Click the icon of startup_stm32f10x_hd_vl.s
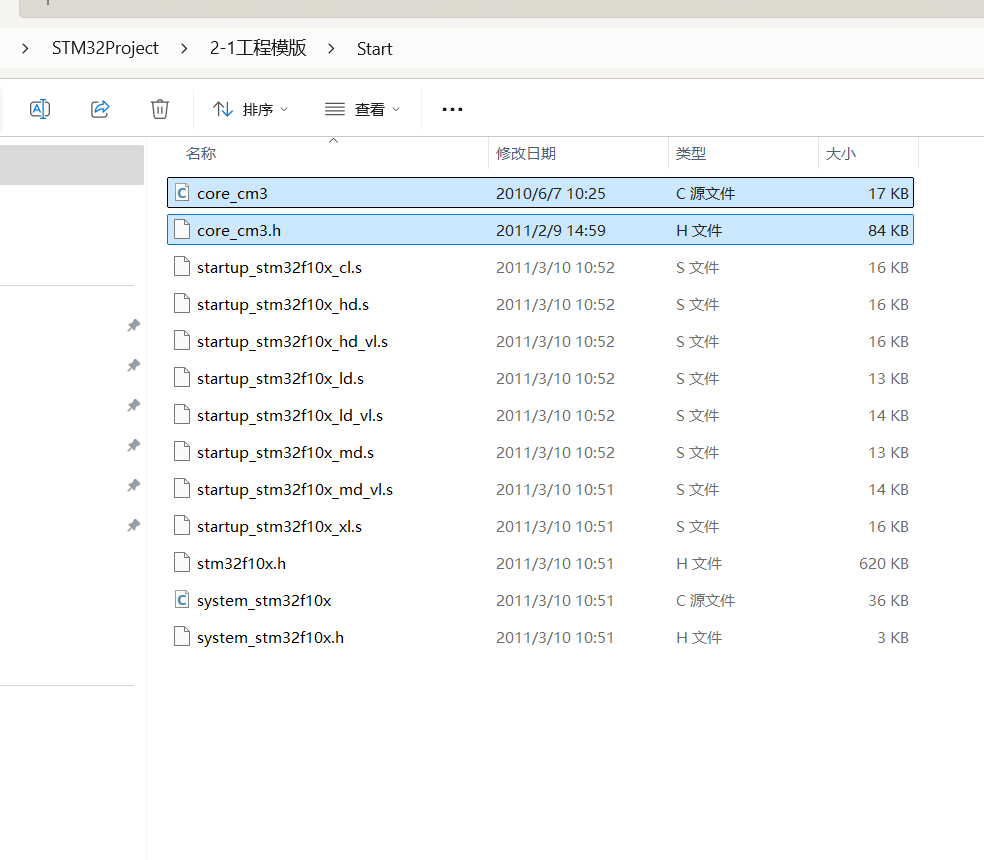Viewport: 984px width, 860px height. pos(182,341)
